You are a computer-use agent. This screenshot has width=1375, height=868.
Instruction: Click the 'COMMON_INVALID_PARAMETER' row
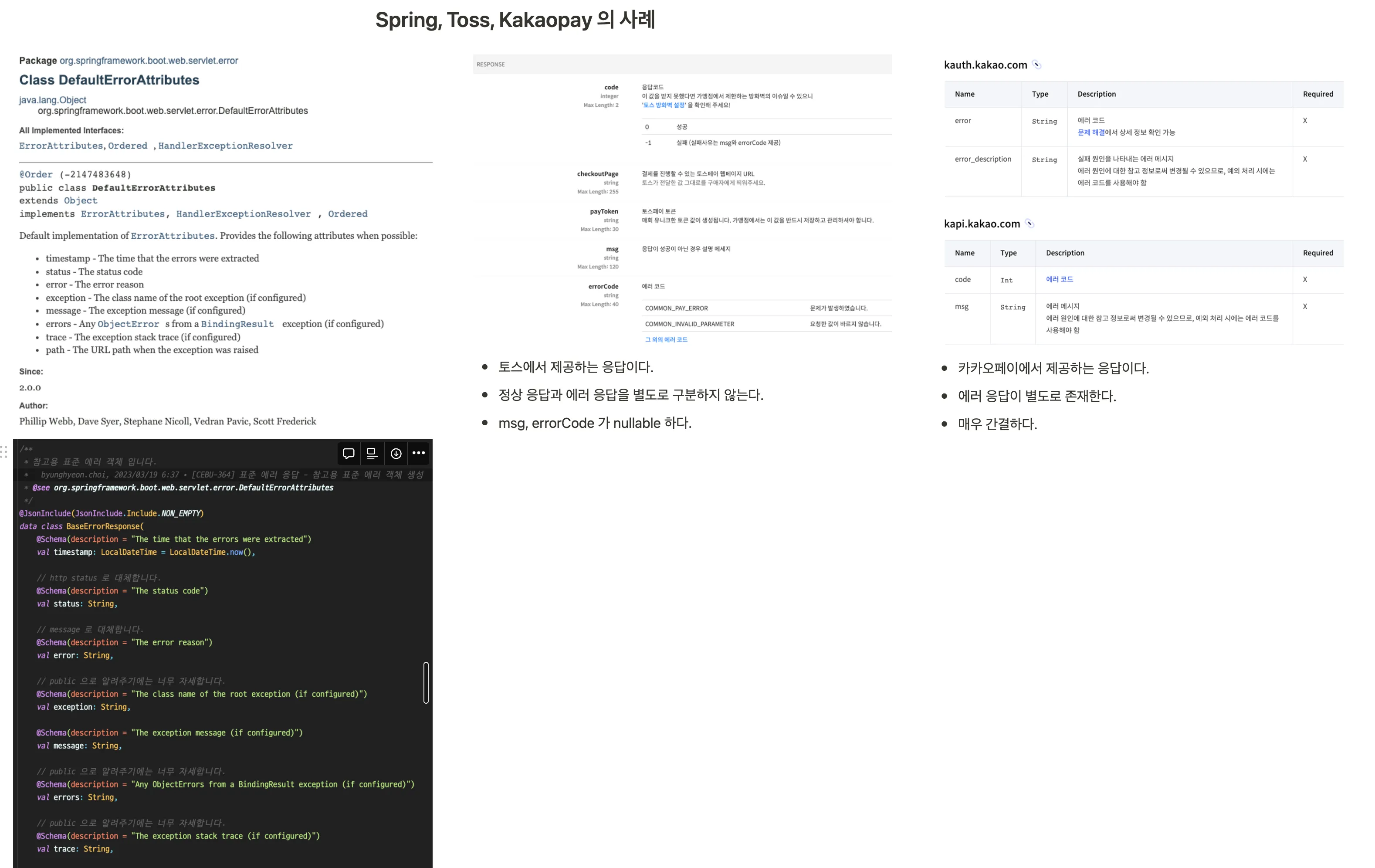pos(767,324)
